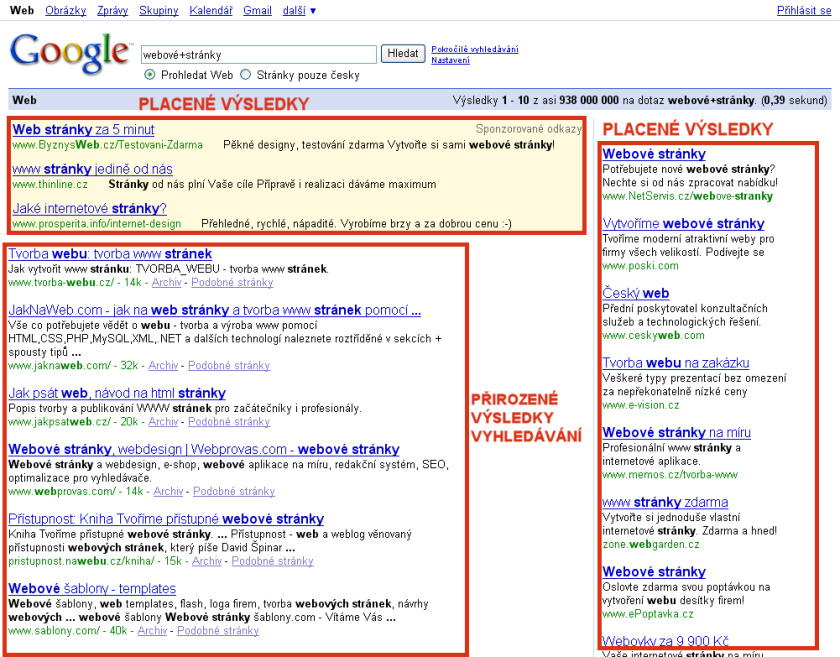Open the ad Jaké internetové stránky?
Viewport: 840px width, 657px height.
coord(89,208)
